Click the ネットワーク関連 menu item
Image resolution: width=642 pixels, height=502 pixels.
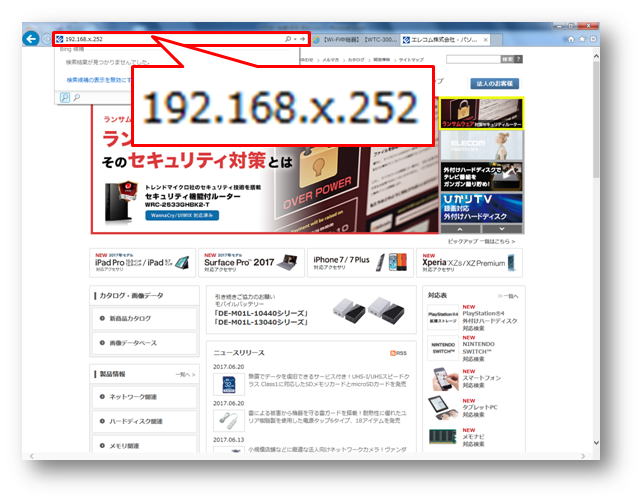[143, 397]
